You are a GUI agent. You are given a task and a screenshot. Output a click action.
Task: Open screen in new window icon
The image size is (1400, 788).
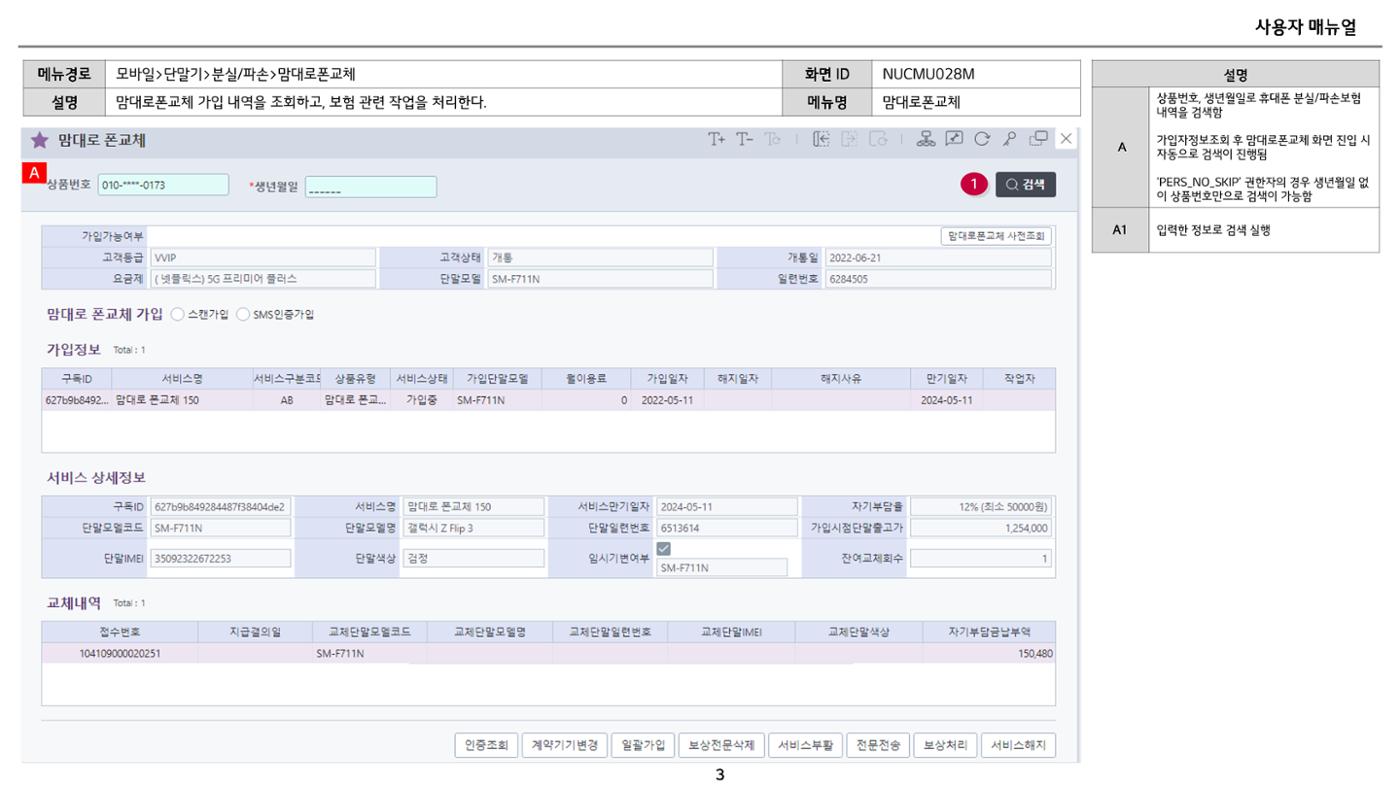pyautogui.click(x=1039, y=140)
